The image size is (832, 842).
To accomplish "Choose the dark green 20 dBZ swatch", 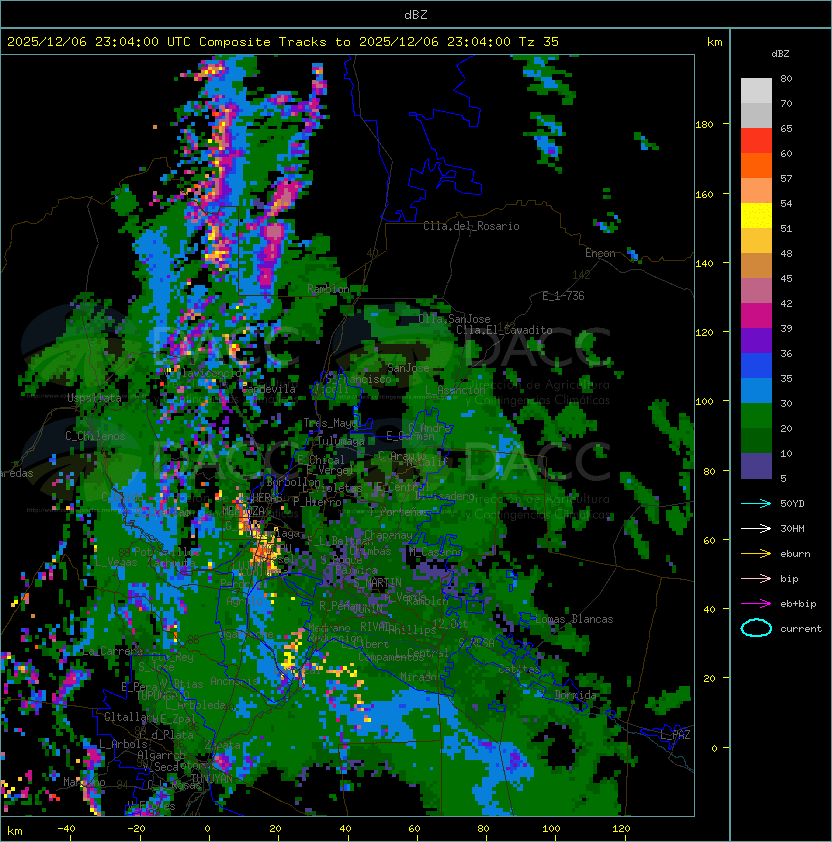I will click(x=756, y=440).
